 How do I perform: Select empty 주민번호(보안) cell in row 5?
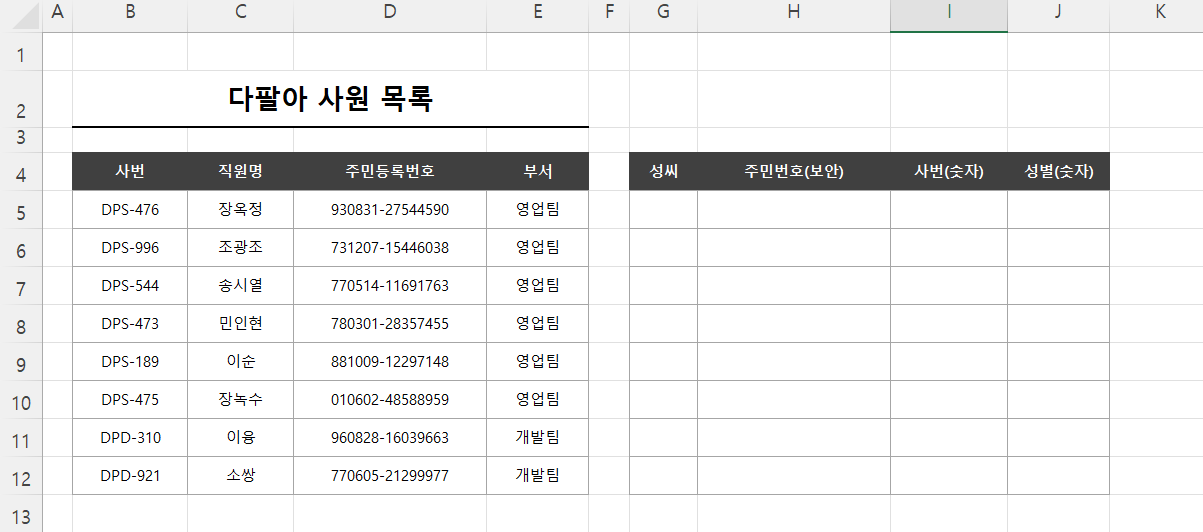point(794,210)
